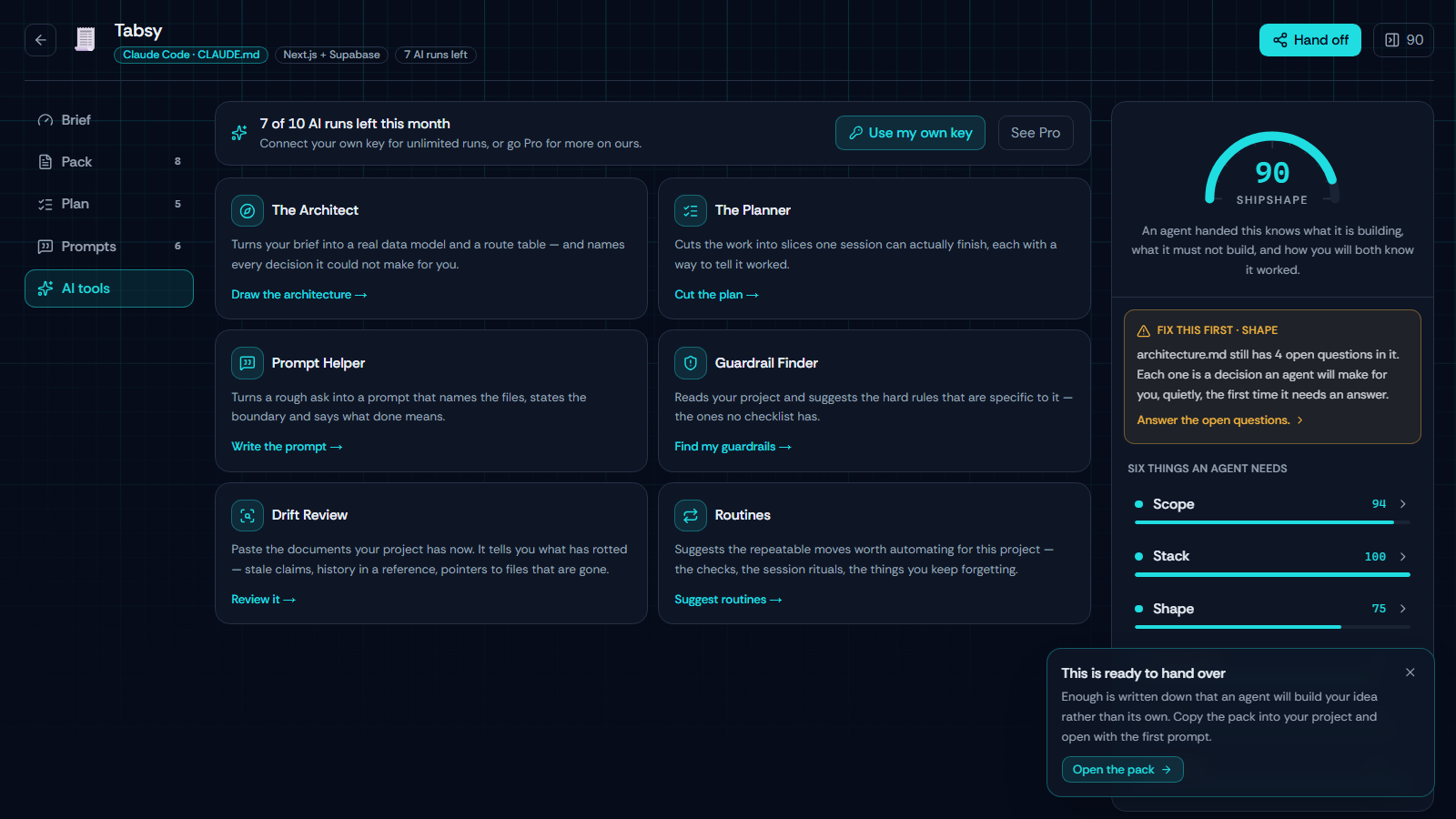Click Draw the architecture link
The width and height of the screenshot is (1456, 819).
coord(298,295)
